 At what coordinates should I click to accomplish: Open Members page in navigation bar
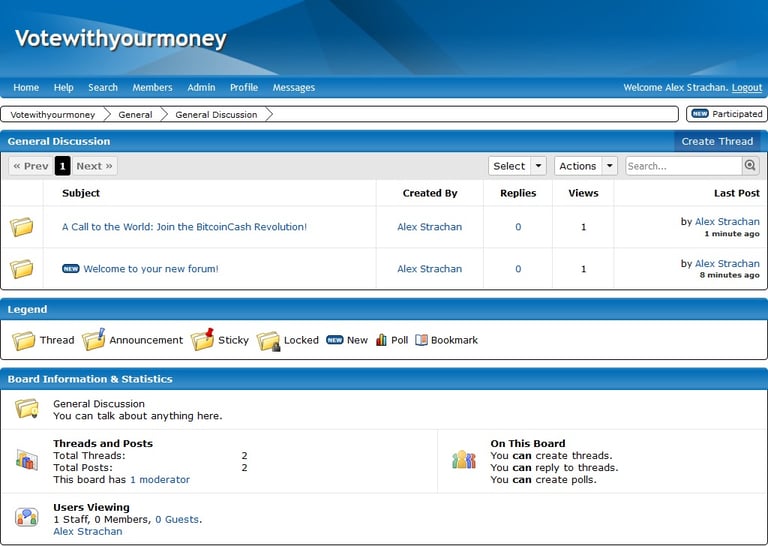click(152, 87)
